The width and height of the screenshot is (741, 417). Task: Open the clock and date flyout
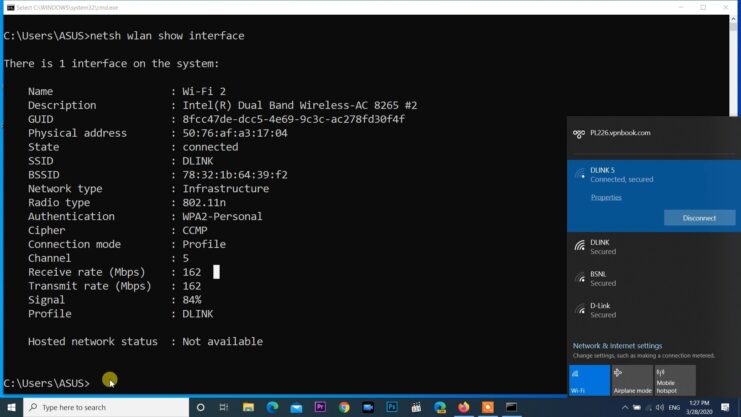701,408
